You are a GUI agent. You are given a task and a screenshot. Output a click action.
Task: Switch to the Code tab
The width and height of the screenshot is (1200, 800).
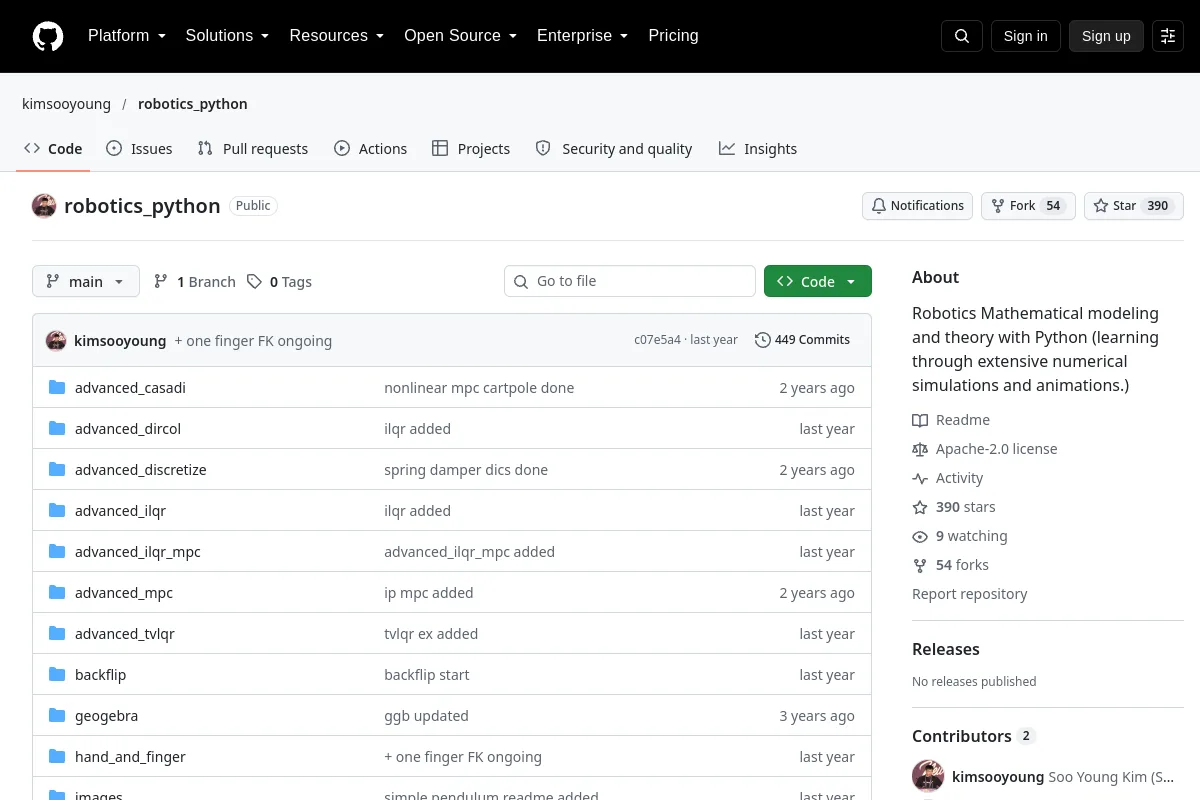point(53,149)
